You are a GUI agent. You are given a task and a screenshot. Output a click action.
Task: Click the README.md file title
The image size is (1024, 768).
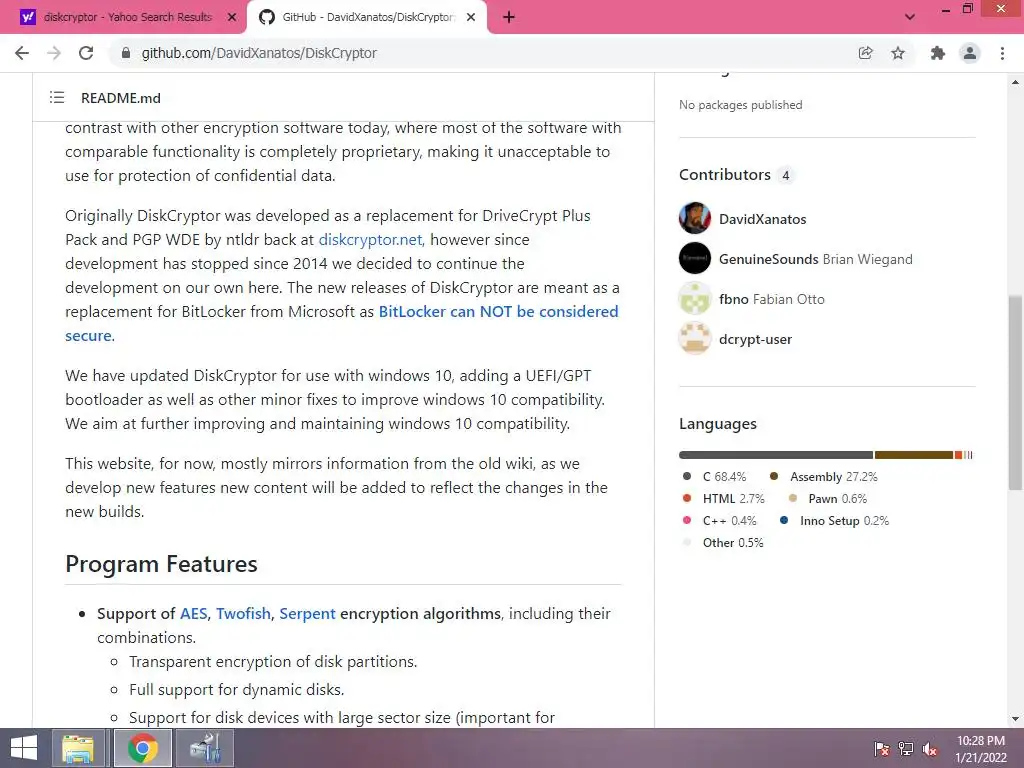pyautogui.click(x=121, y=98)
